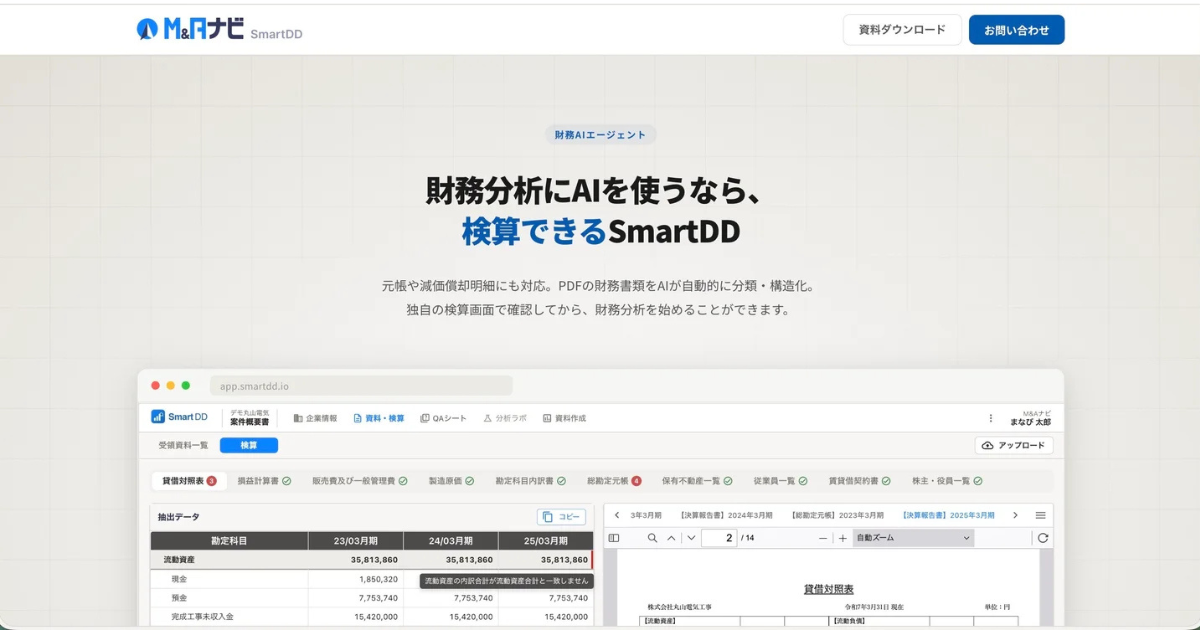This screenshot has height=630, width=1200.
Task: Go to next PDF page arrow
Action: click(x=689, y=538)
